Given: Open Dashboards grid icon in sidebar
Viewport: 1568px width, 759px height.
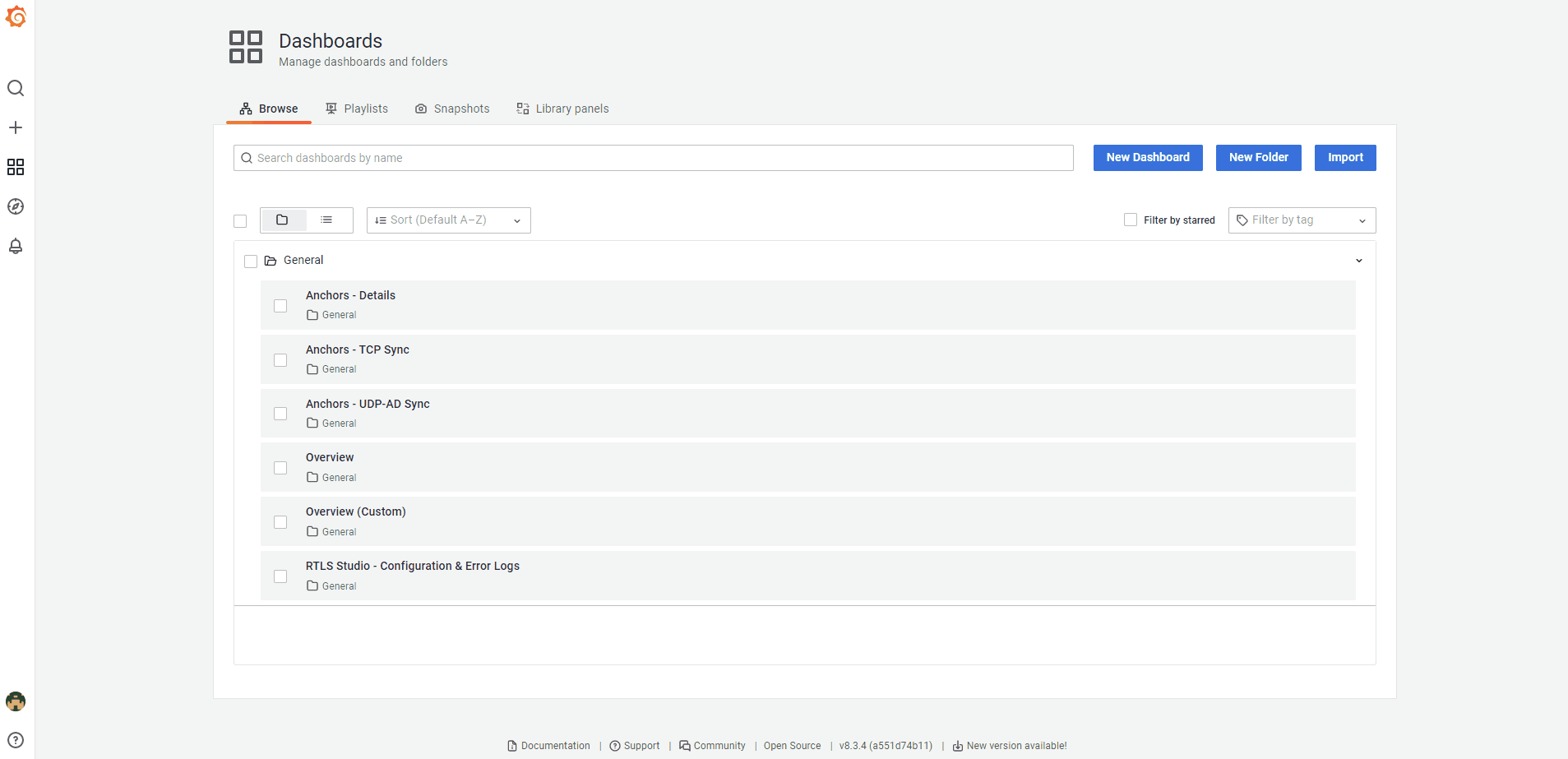Looking at the screenshot, I should point(16,167).
